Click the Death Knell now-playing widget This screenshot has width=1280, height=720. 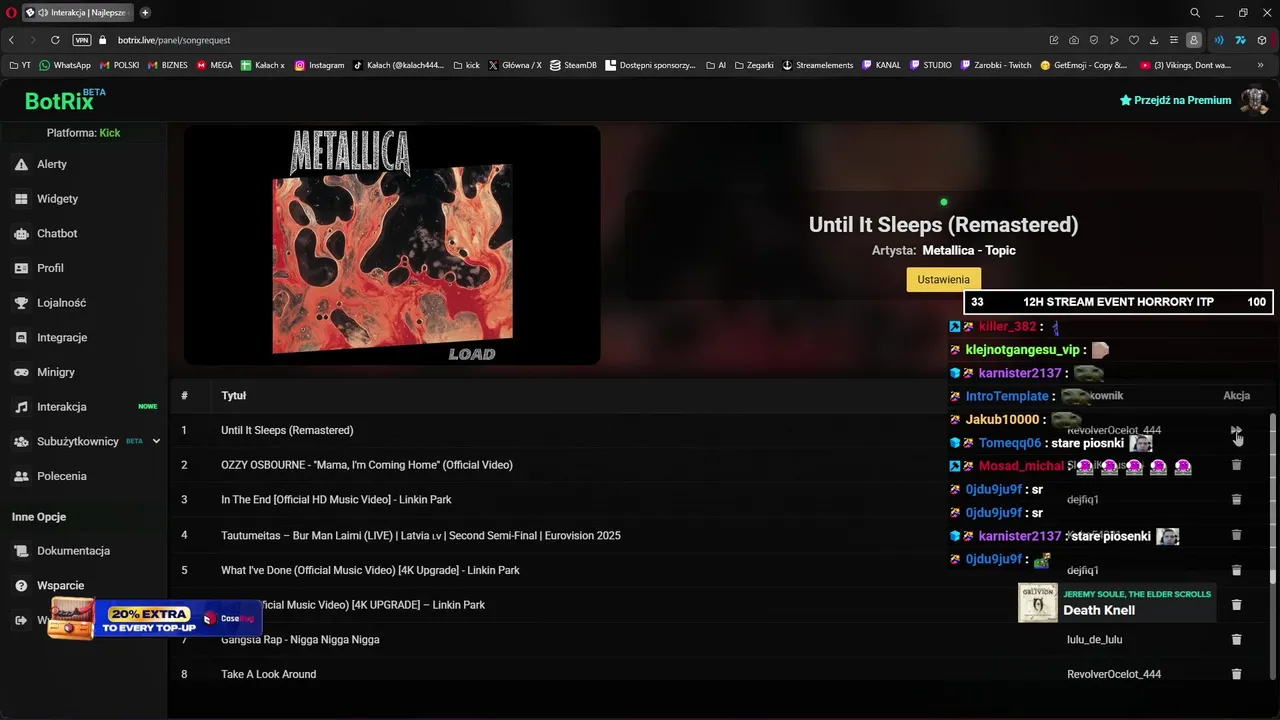pyautogui.click(x=1117, y=603)
